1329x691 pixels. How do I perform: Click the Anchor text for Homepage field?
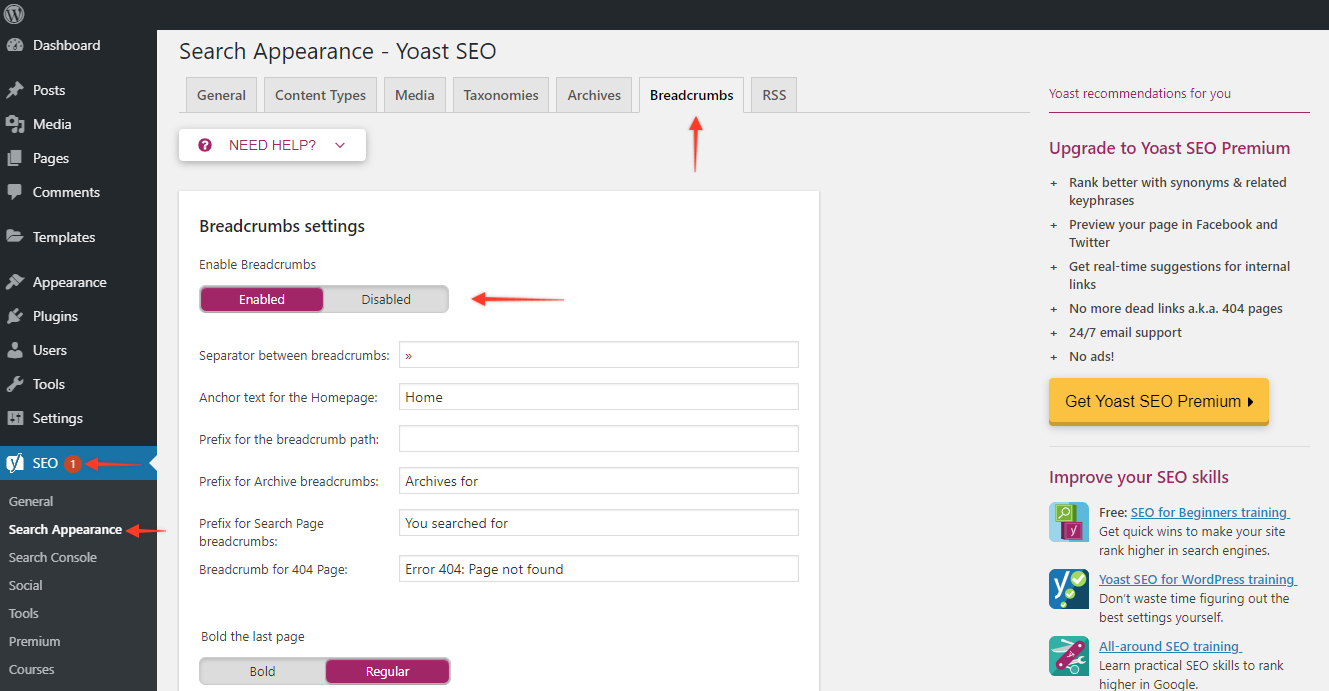click(598, 396)
